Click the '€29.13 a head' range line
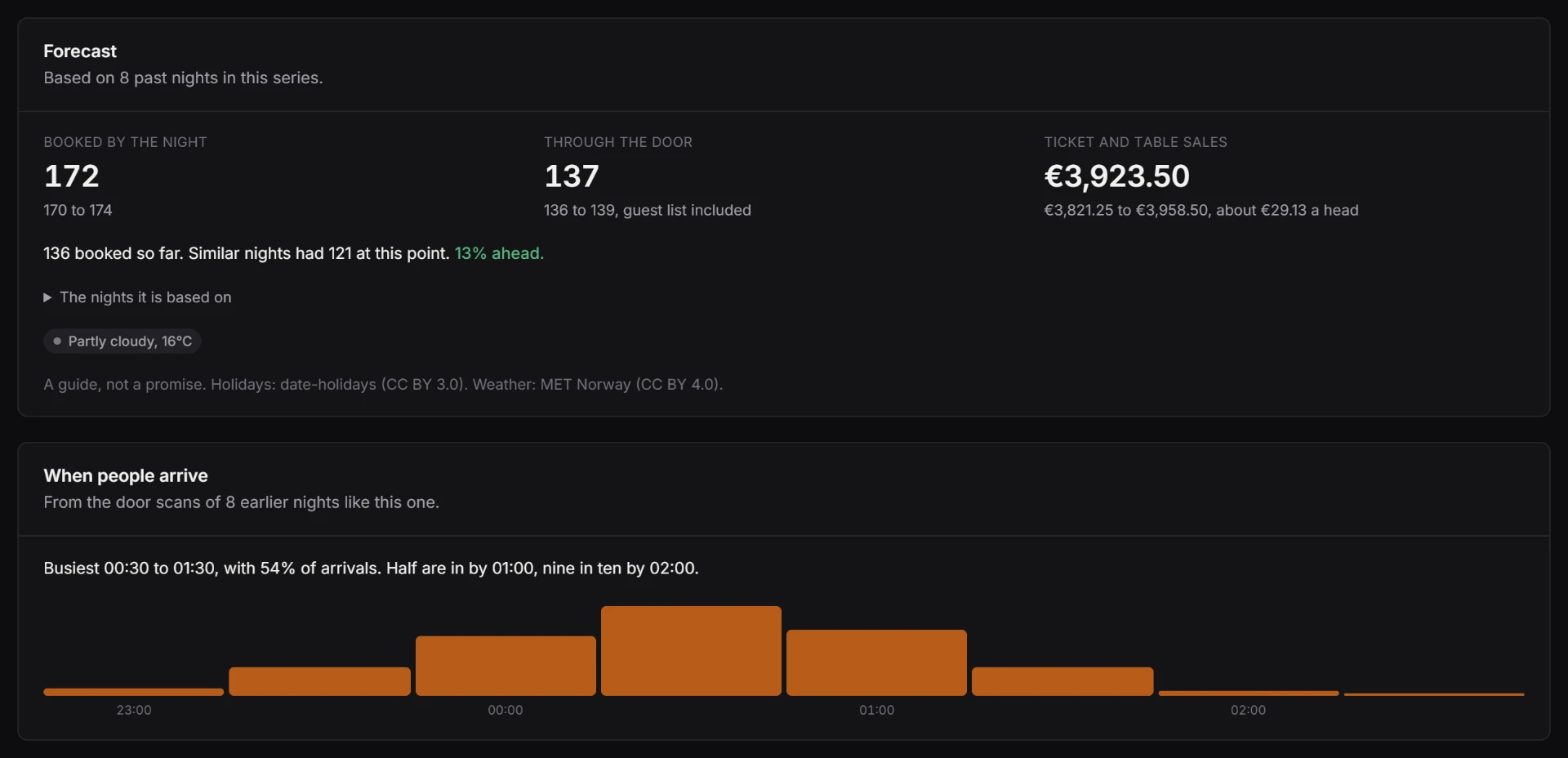This screenshot has width=1568, height=758. coord(1201,210)
